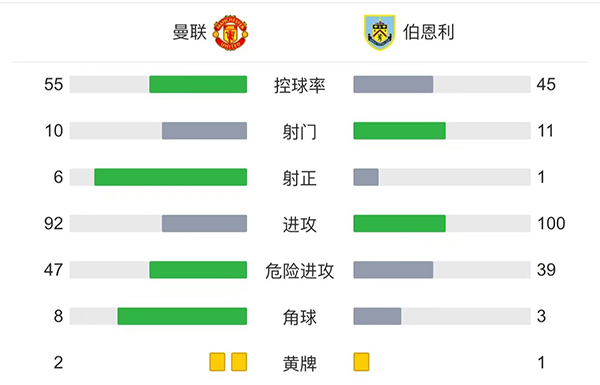Click Manchester United's green 角球 corners bar
The width and height of the screenshot is (600, 385).
pos(182,316)
